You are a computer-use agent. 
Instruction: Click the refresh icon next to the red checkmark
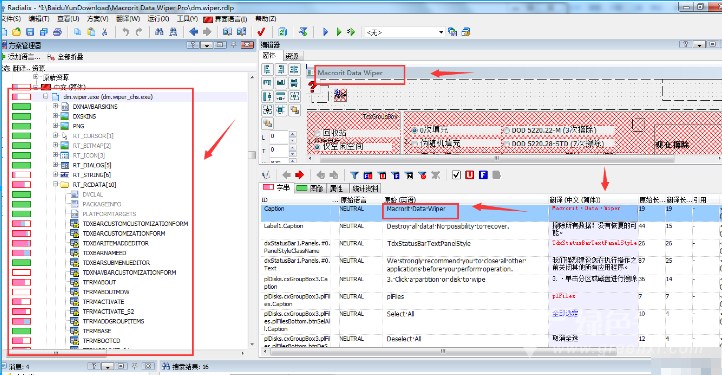283,32
